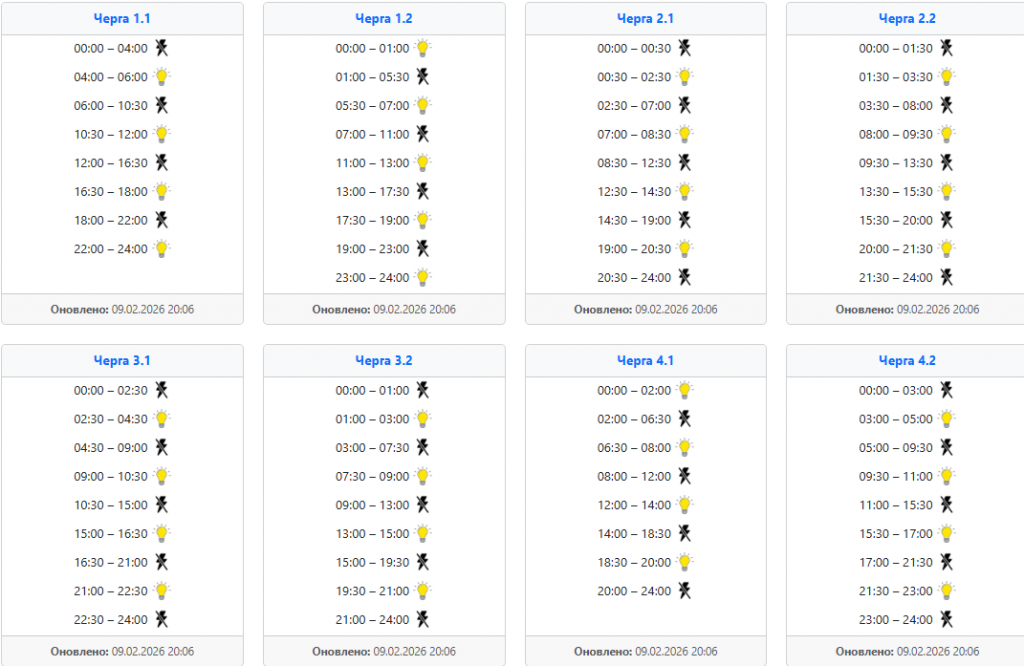Click the Черга 2.2 heading link
The height and width of the screenshot is (666, 1024).
tap(907, 19)
